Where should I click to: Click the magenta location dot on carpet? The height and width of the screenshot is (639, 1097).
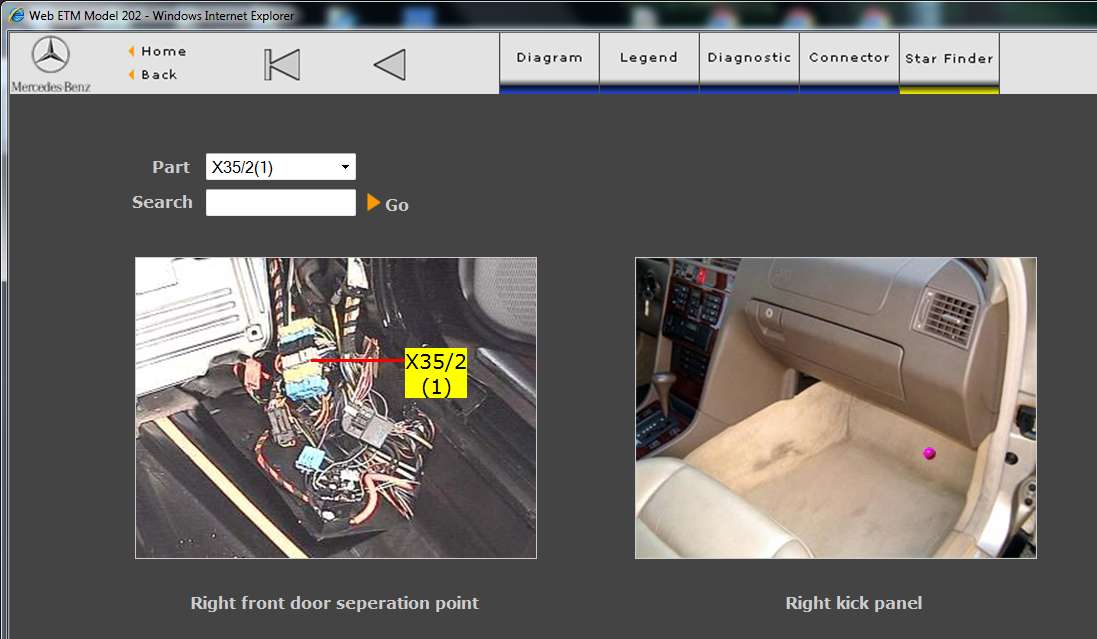(929, 453)
